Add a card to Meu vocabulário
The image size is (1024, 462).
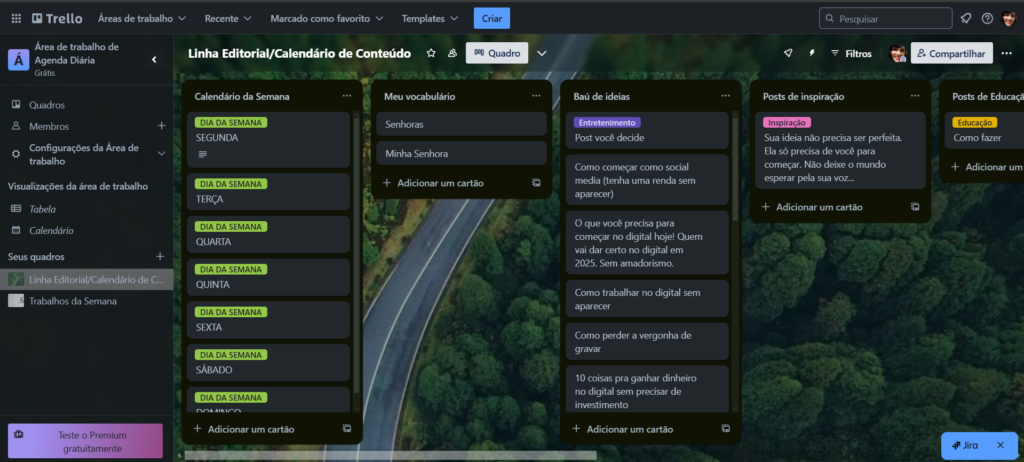click(440, 183)
